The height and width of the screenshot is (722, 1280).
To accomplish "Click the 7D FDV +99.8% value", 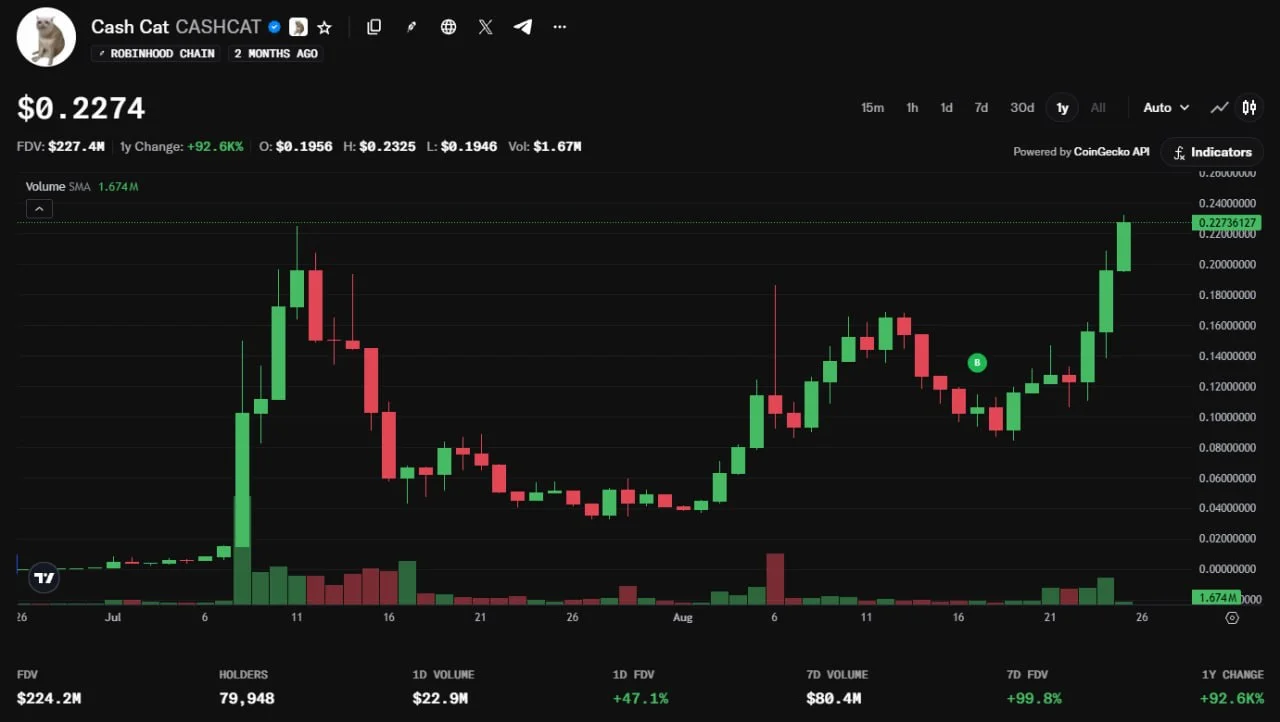I will click(x=1034, y=698).
